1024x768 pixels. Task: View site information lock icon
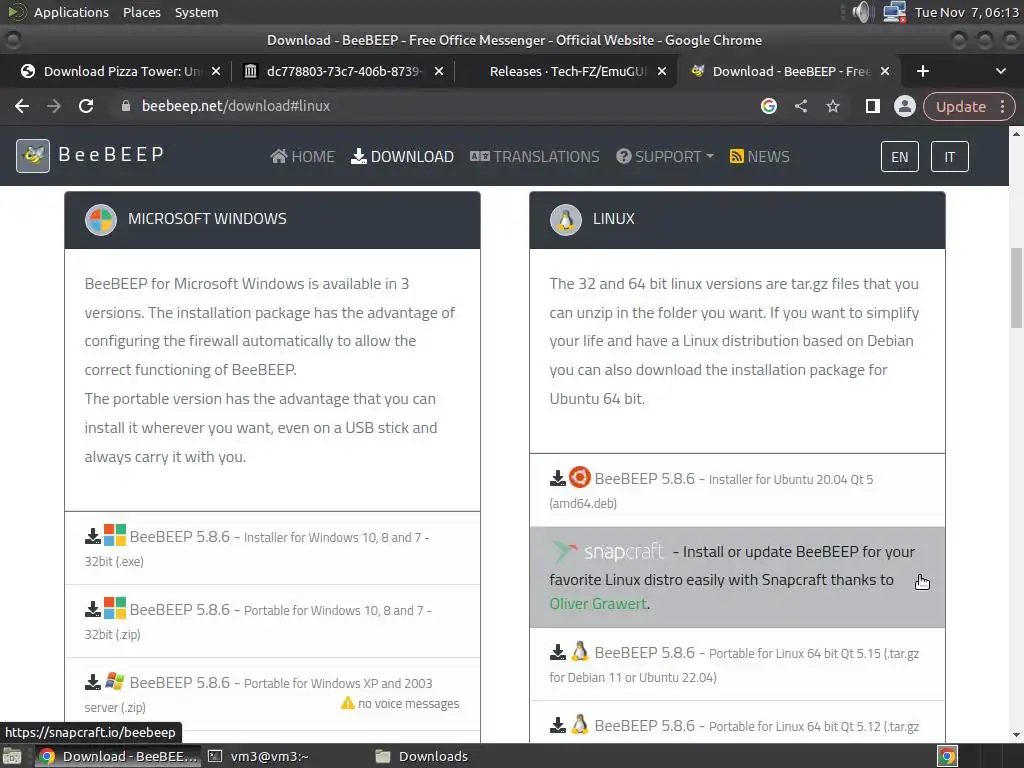click(126, 106)
